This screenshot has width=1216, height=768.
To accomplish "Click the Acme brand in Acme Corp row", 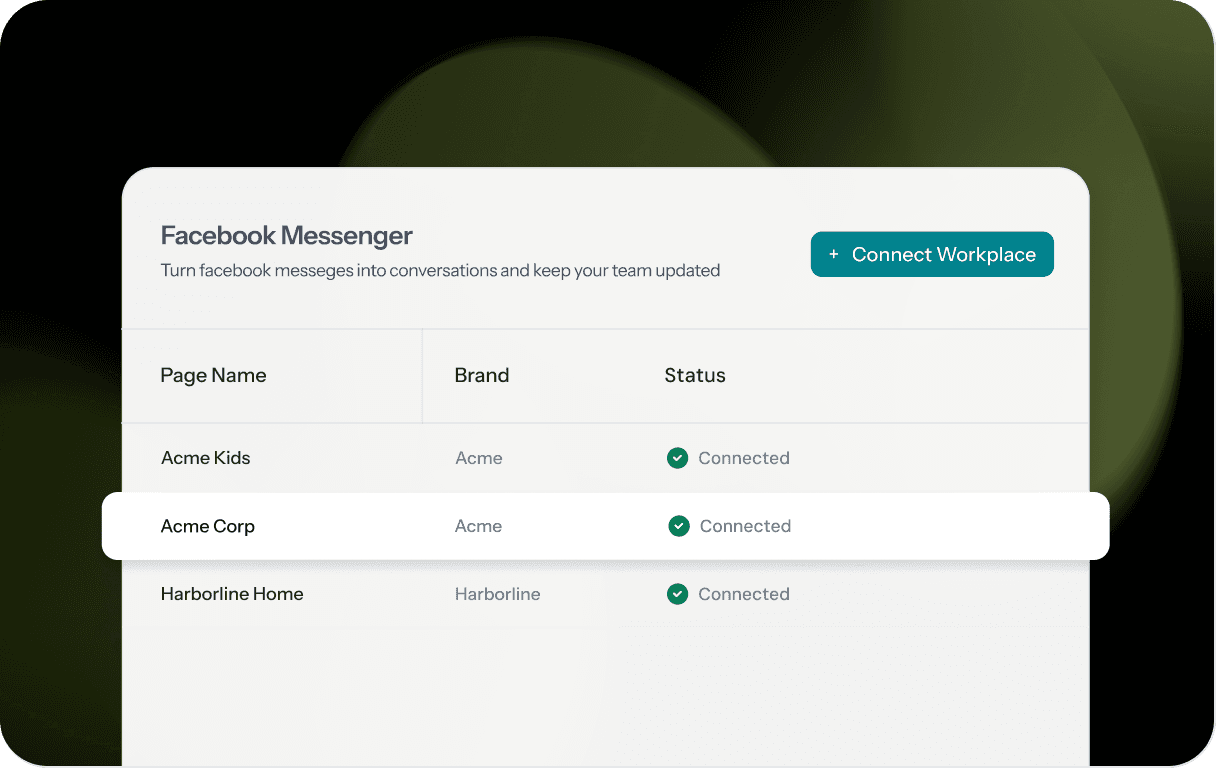I will (x=479, y=526).
